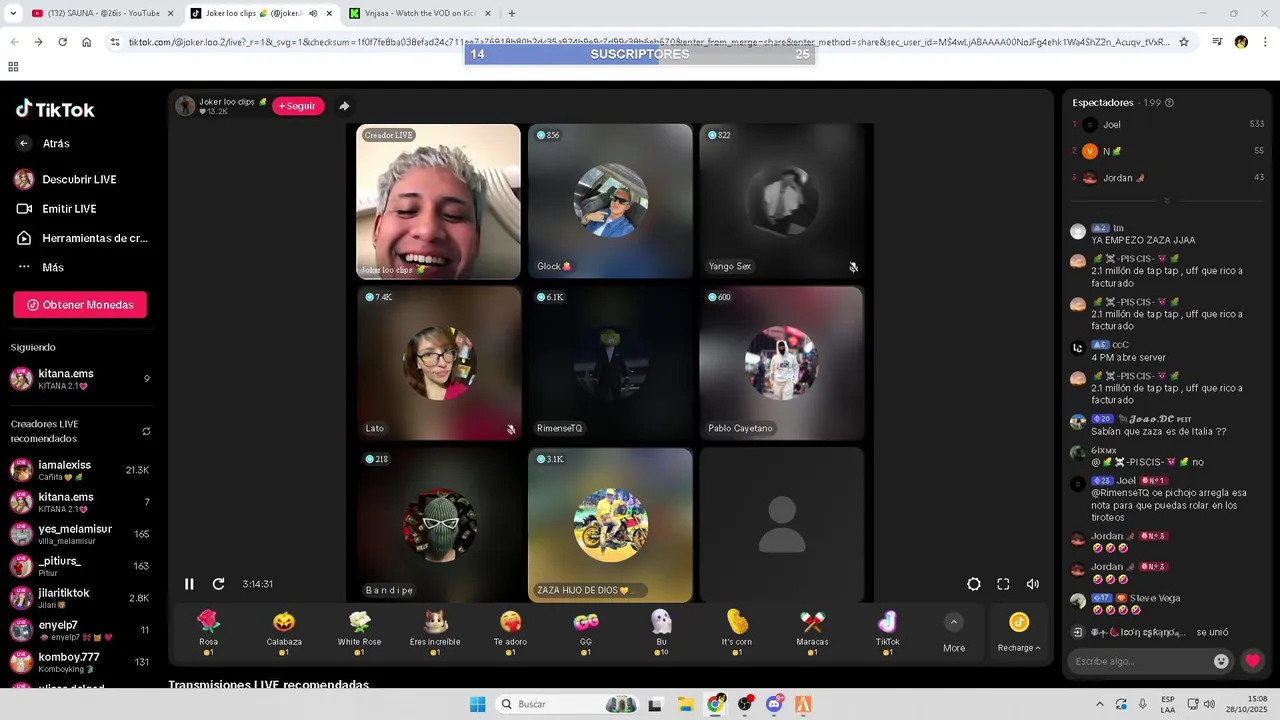Refresh recommended LIVE creators list
The height and width of the screenshot is (720, 1280).
146,431
